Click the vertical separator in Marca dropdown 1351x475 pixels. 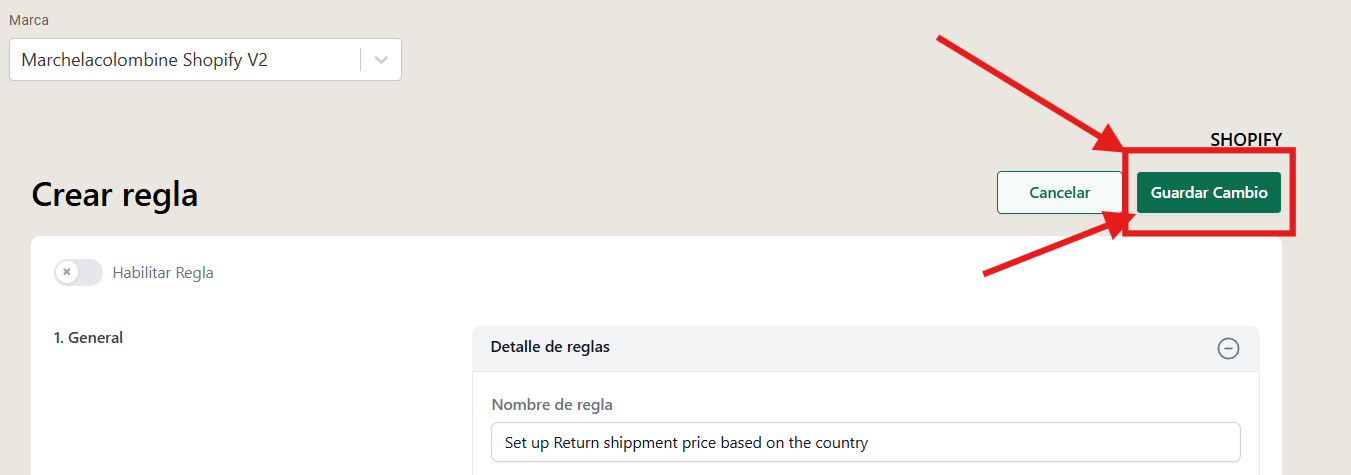pyautogui.click(x=360, y=60)
